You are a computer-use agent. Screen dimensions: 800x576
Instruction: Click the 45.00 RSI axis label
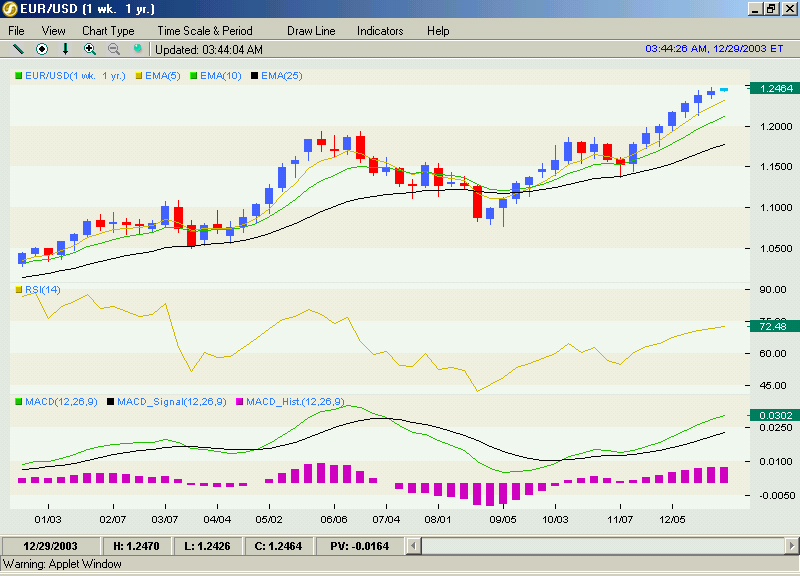[x=773, y=386]
